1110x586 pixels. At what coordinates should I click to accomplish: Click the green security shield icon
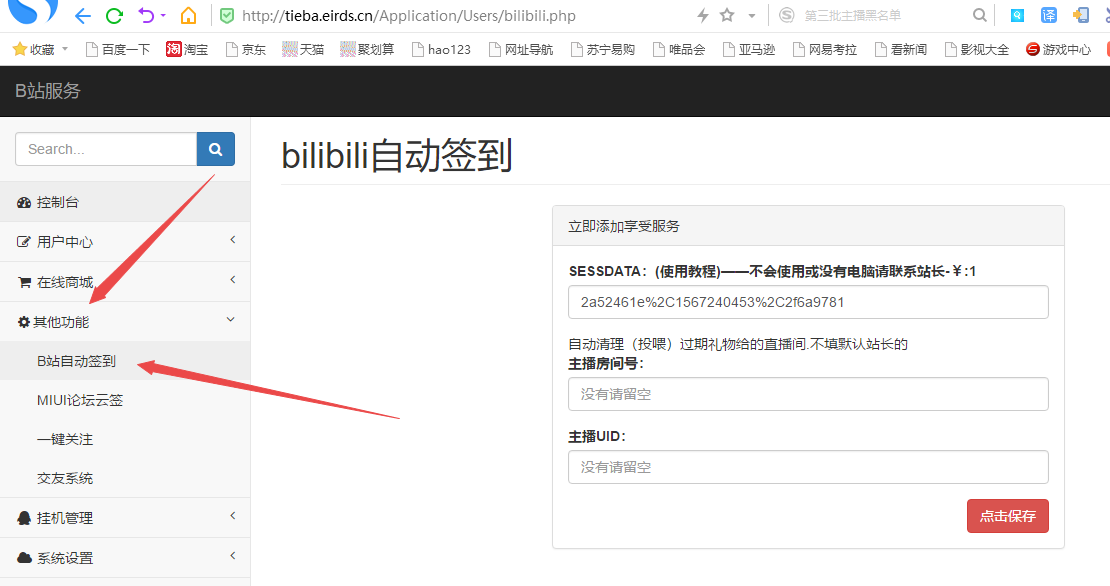pyautogui.click(x=227, y=16)
